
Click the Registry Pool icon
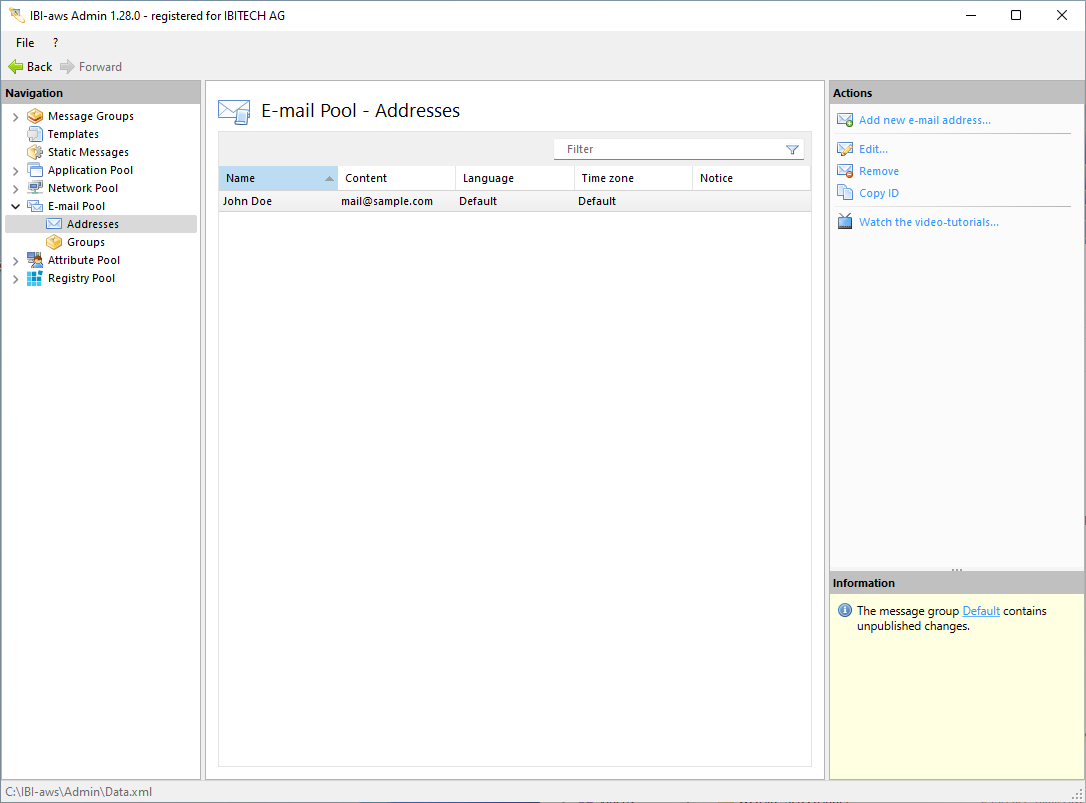[x=35, y=278]
